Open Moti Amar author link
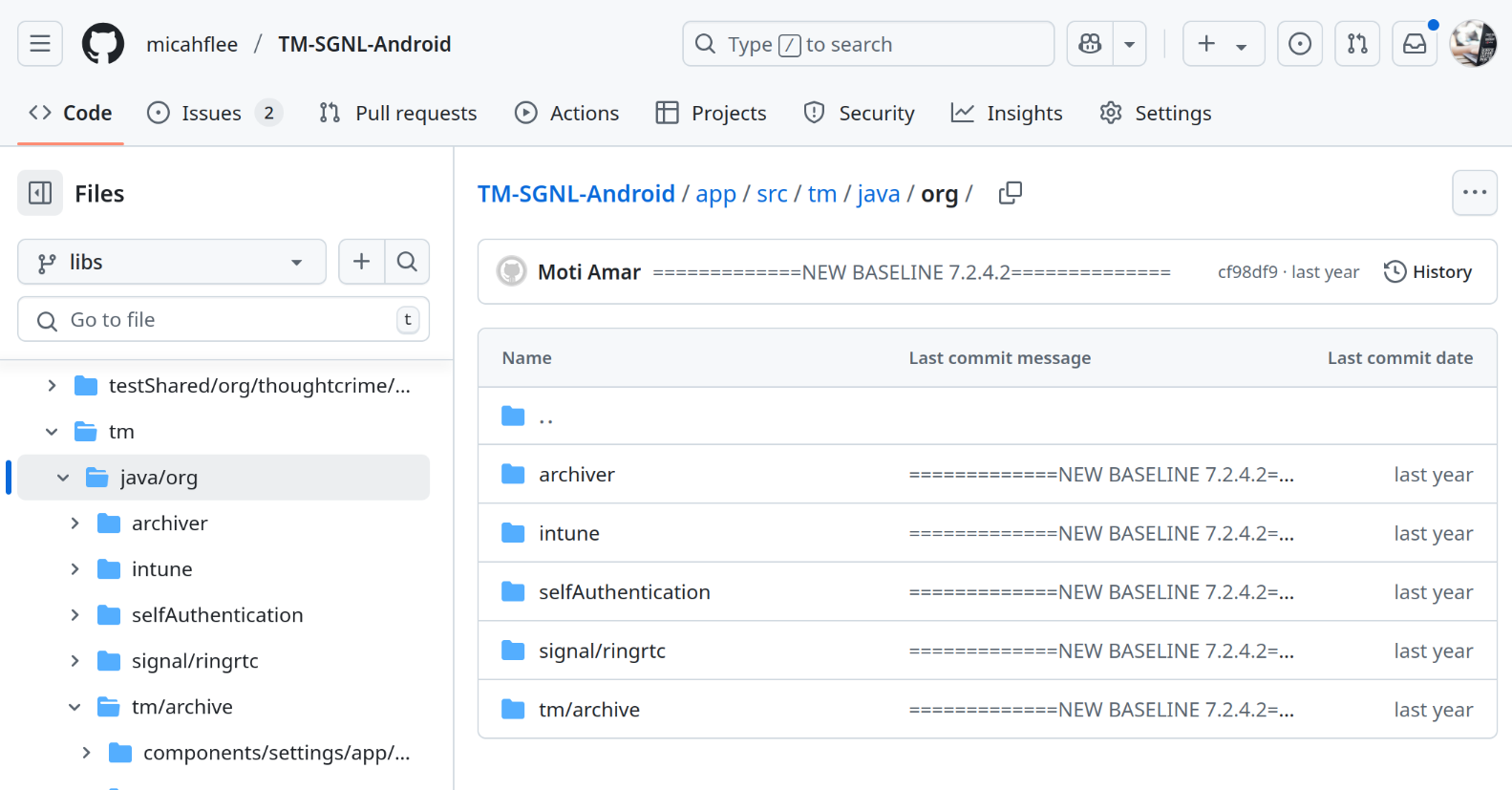1512x790 pixels. coord(589,272)
